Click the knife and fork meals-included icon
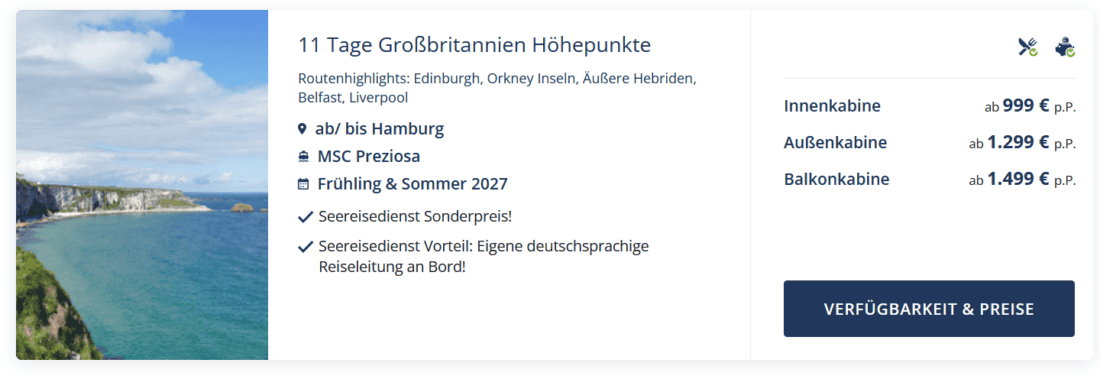Viewport: 1100px width, 379px height. [x=1028, y=47]
